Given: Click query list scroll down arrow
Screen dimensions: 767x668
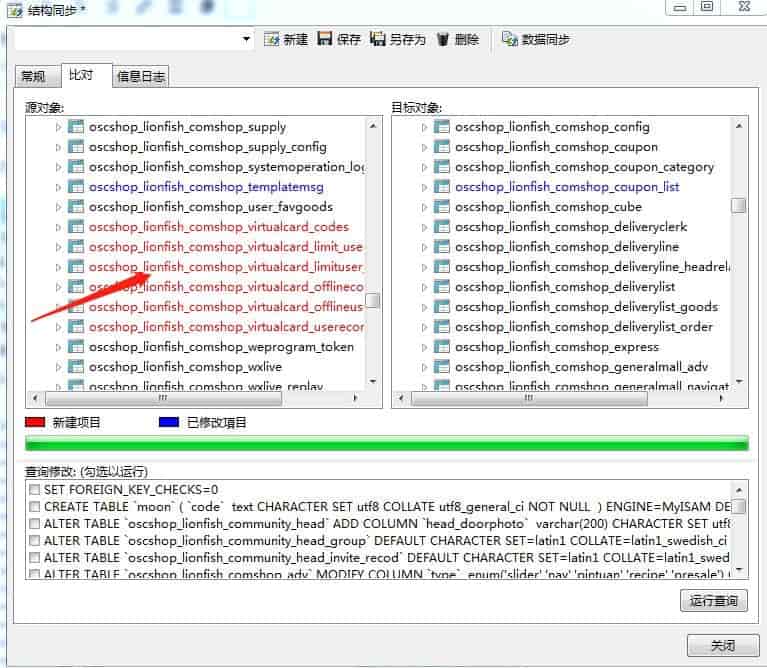Looking at the screenshot, I should (x=739, y=569).
